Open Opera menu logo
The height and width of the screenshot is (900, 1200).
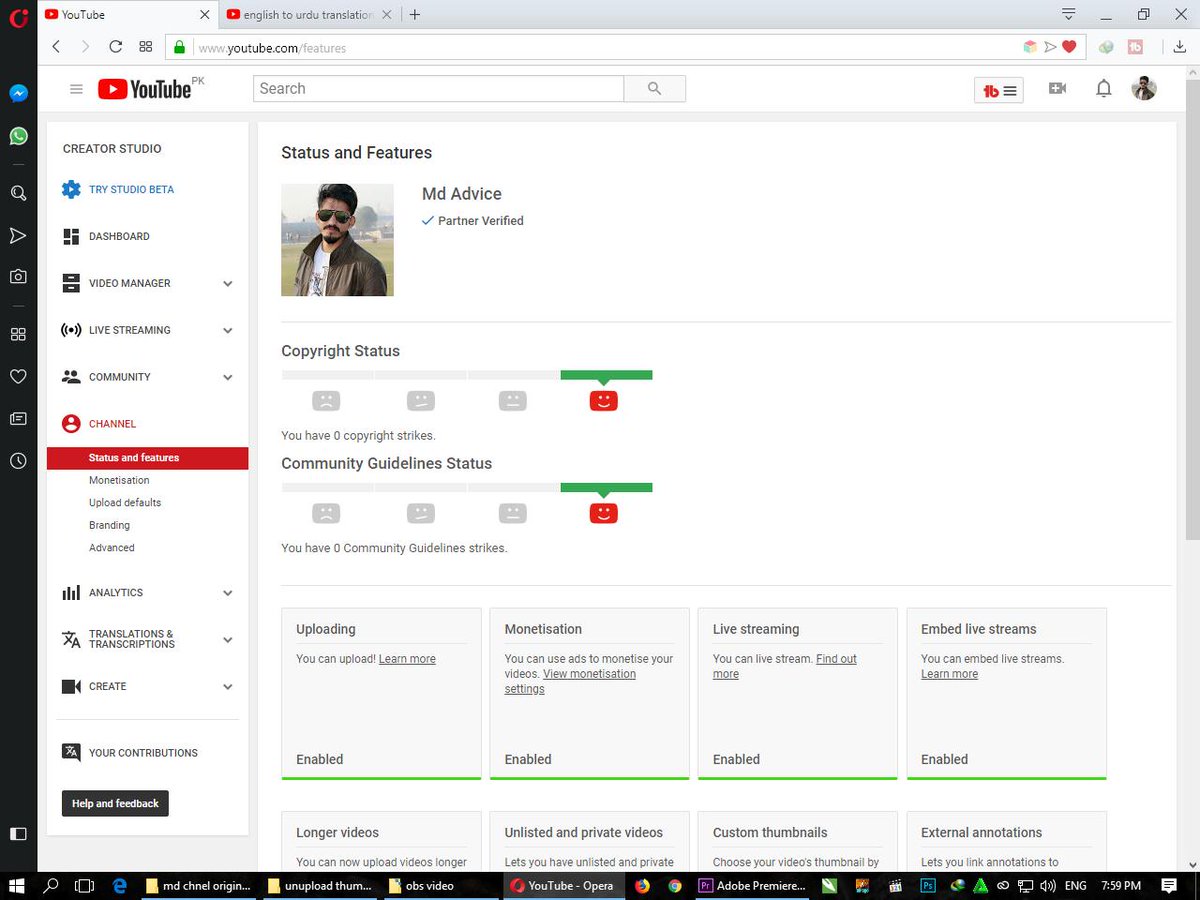pos(19,16)
